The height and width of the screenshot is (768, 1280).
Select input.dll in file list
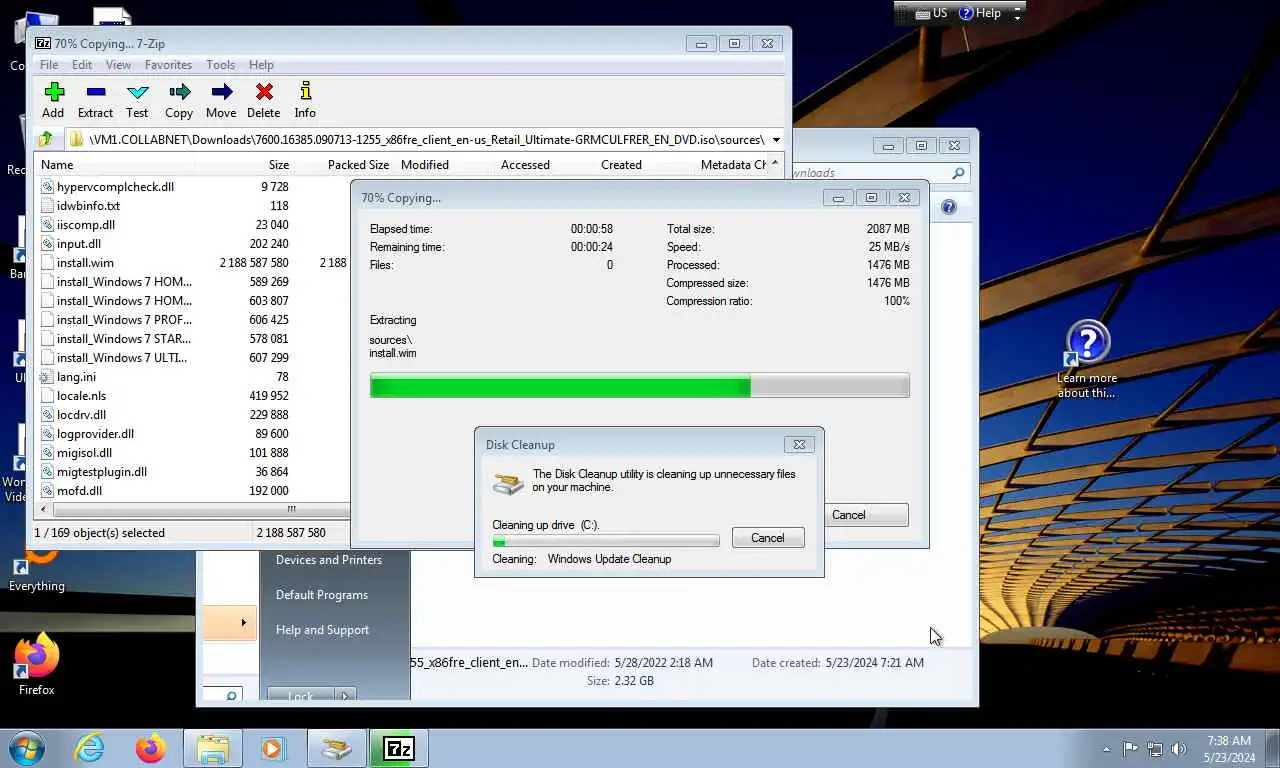coord(79,244)
